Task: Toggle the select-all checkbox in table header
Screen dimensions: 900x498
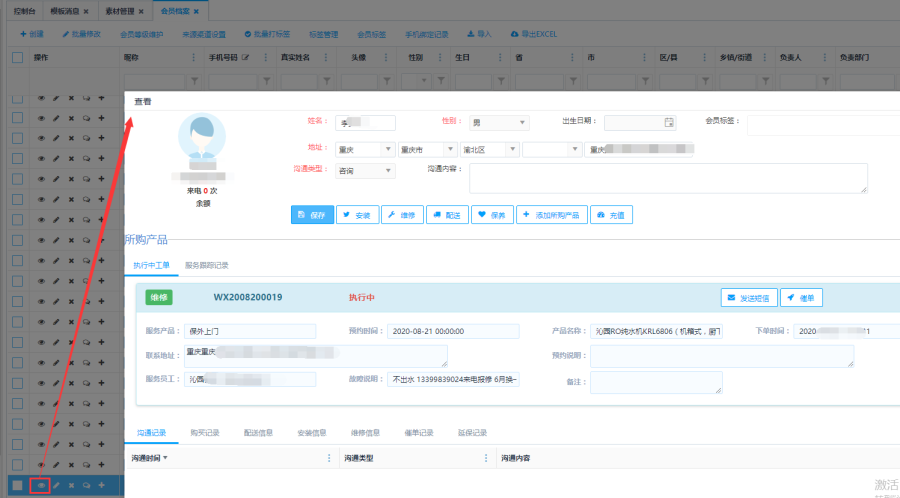Action: point(17,58)
